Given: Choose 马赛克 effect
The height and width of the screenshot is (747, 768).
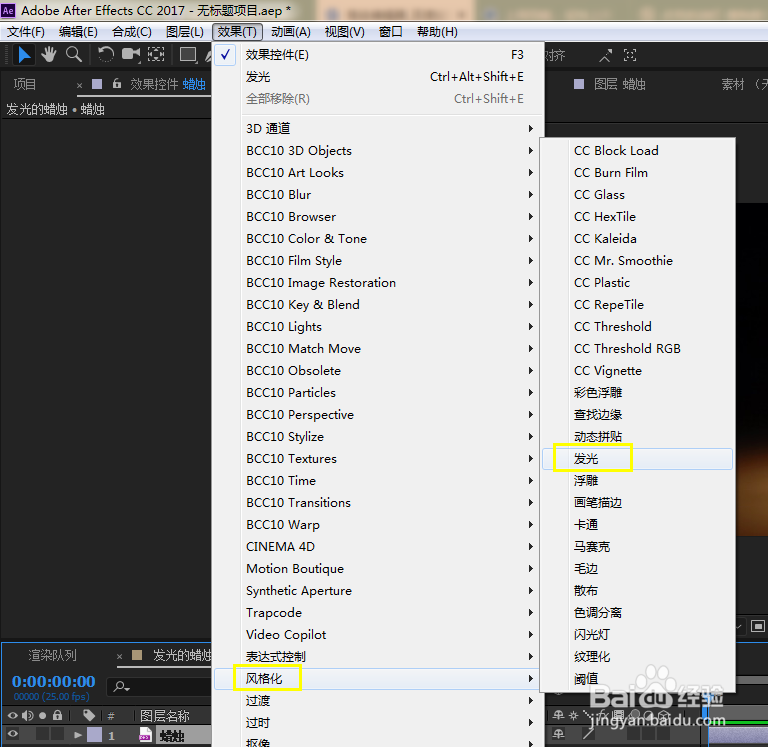Looking at the screenshot, I should click(x=637, y=547).
